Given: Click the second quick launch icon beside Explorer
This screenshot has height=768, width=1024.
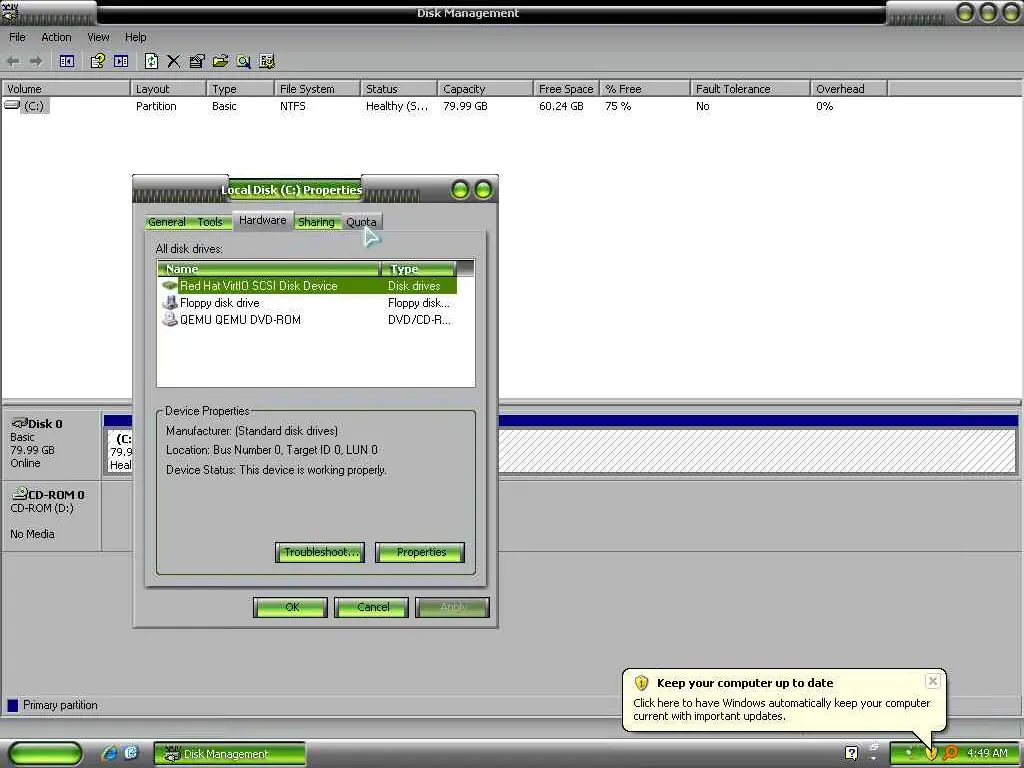Looking at the screenshot, I should pyautogui.click(x=131, y=753).
